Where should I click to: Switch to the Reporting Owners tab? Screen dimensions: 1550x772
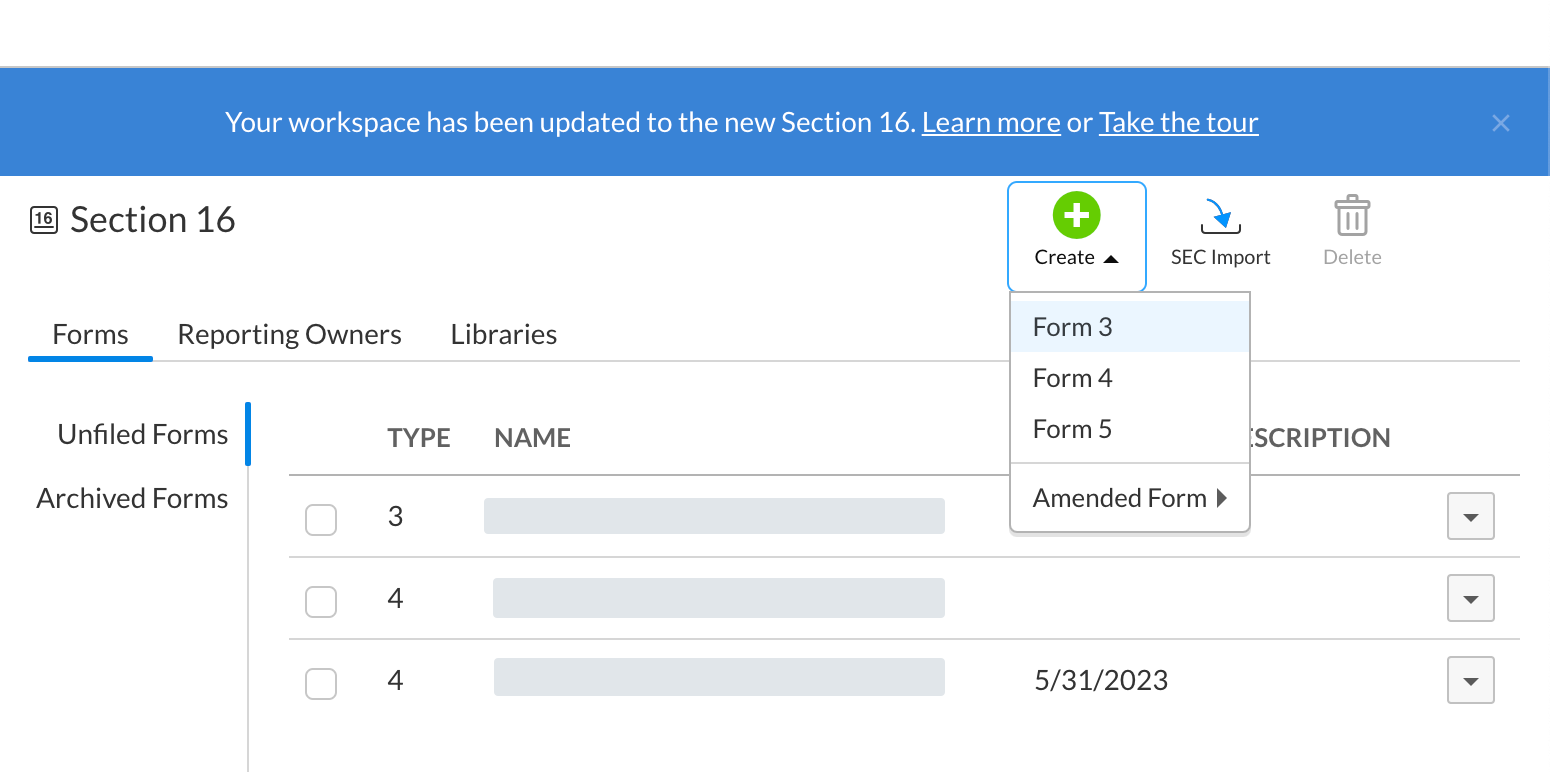(290, 334)
